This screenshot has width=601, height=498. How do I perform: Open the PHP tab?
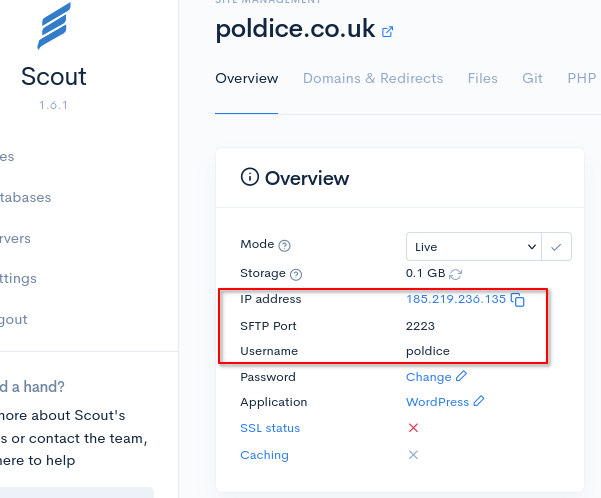(581, 78)
